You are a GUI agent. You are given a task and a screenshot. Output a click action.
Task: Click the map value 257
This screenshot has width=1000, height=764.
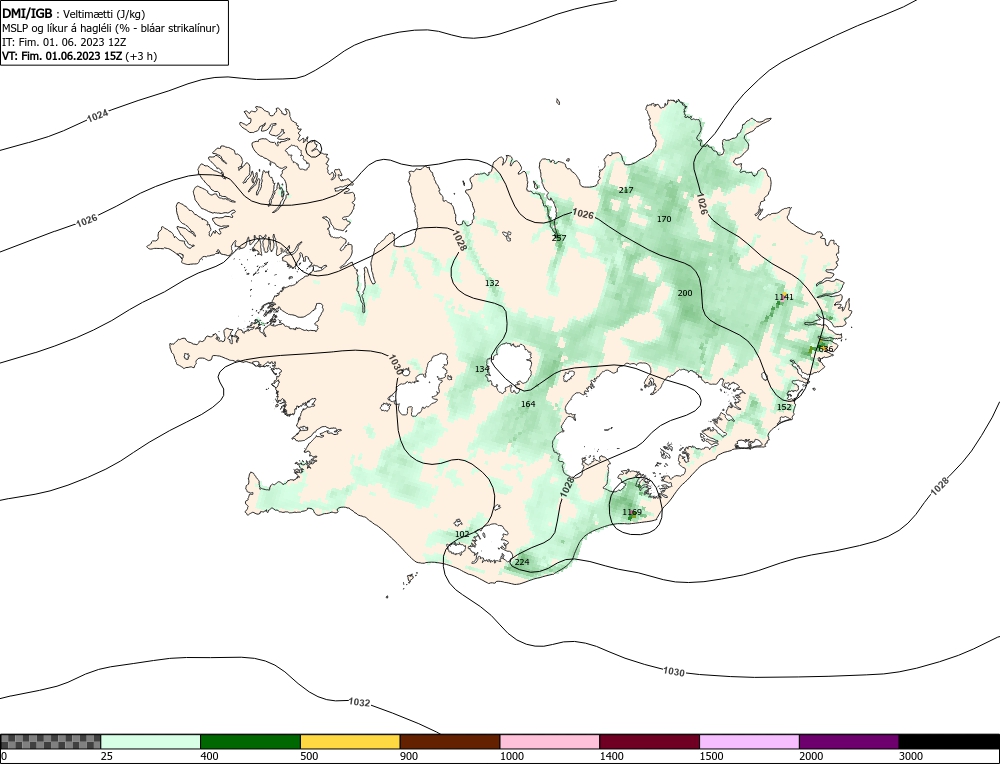point(559,238)
